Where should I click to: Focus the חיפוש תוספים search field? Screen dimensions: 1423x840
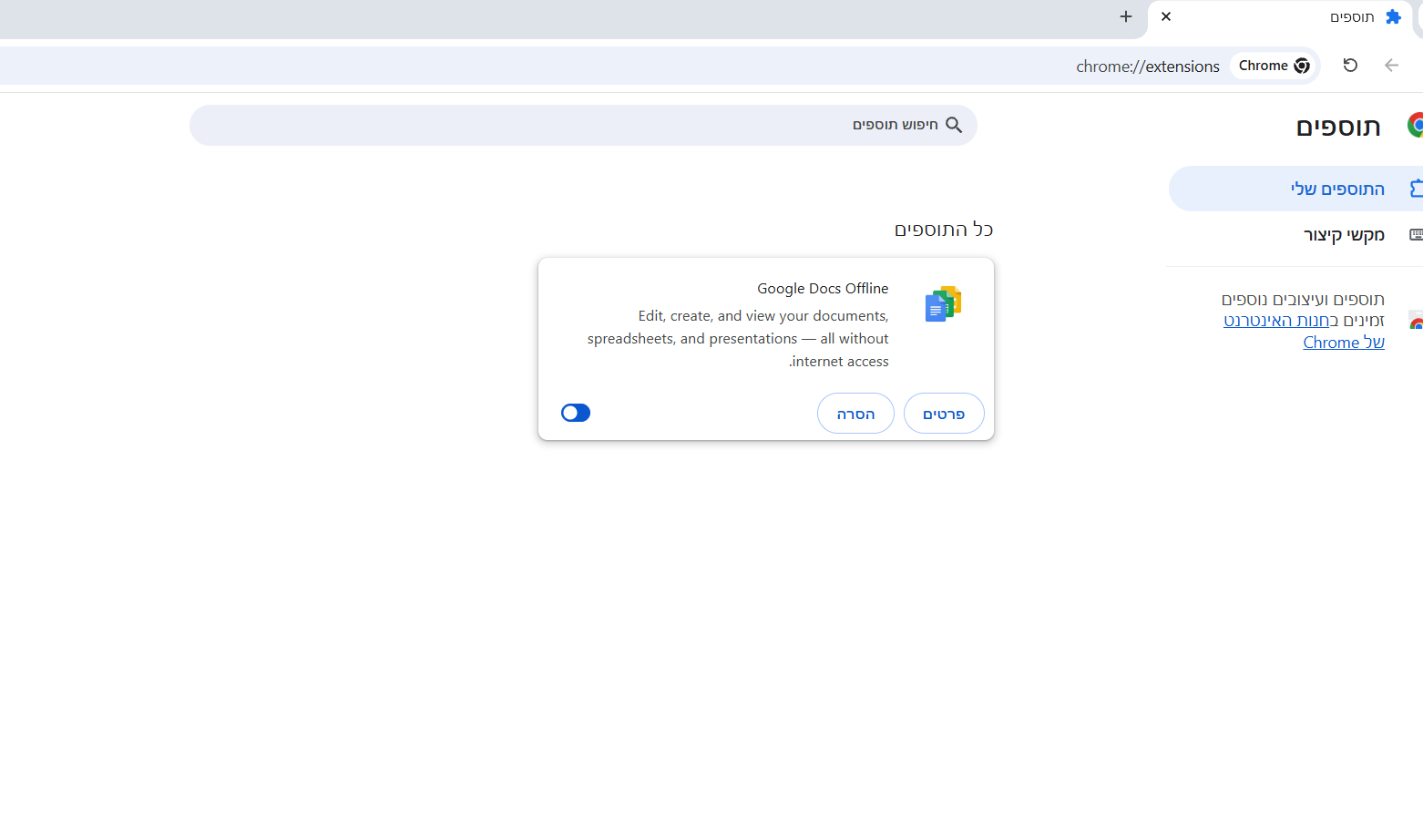click(x=583, y=125)
